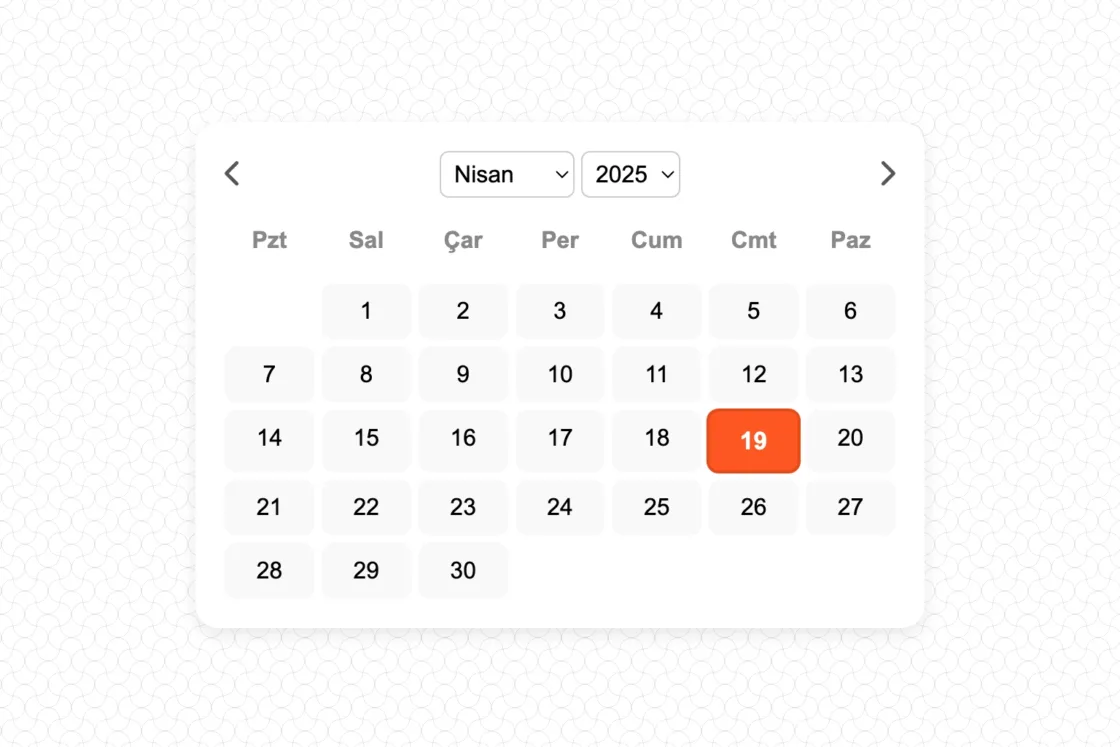Open the 2025 year dropdown
1120x747 pixels.
(630, 174)
